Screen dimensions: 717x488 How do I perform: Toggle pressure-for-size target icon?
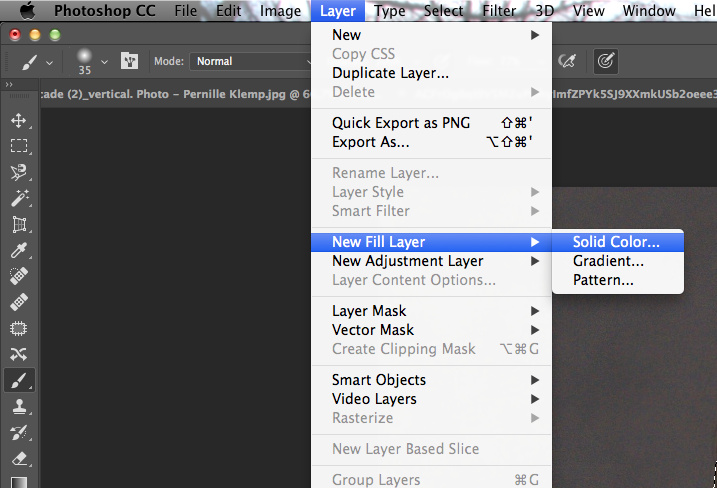(x=605, y=61)
